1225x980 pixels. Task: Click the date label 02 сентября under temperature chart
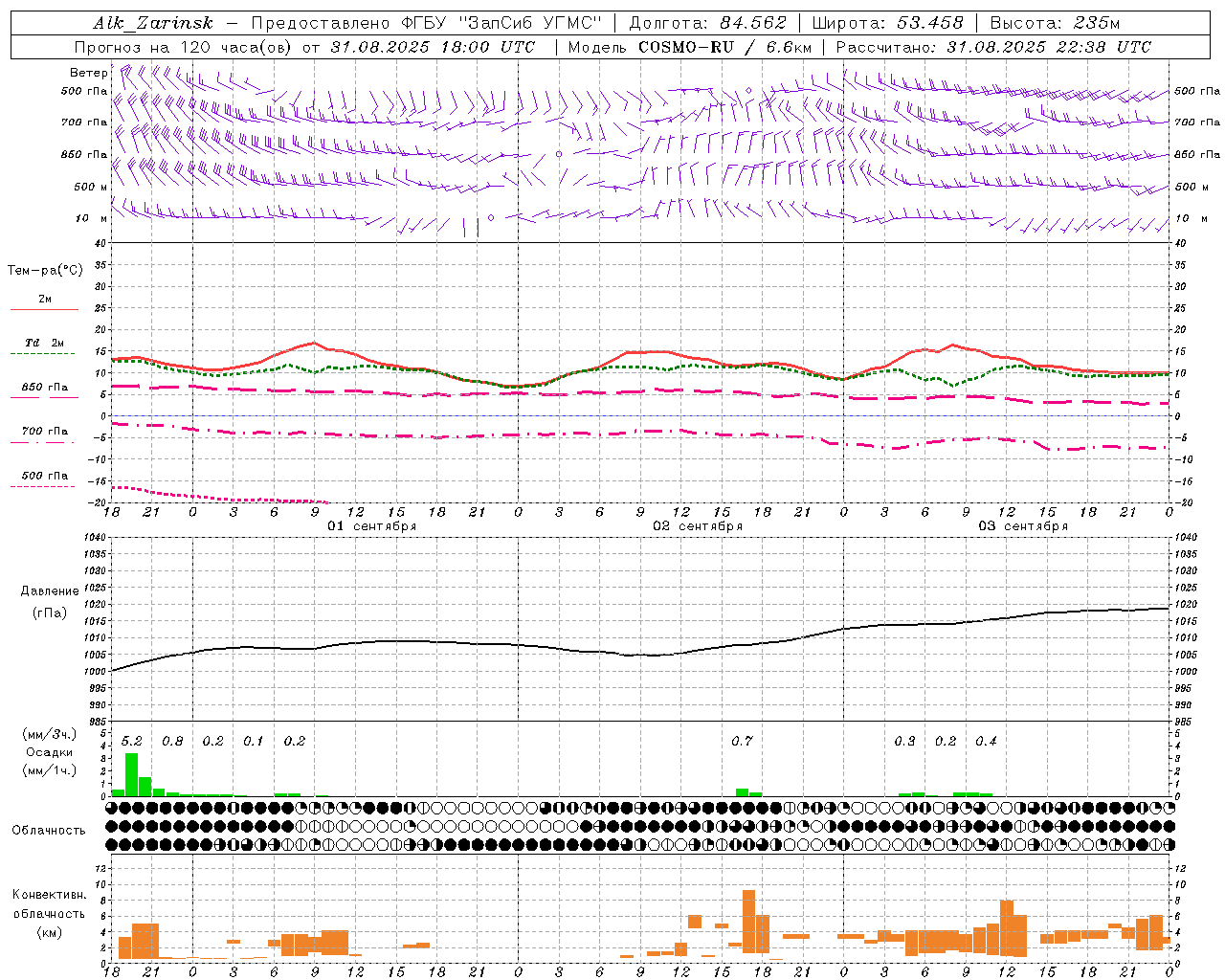(x=698, y=526)
